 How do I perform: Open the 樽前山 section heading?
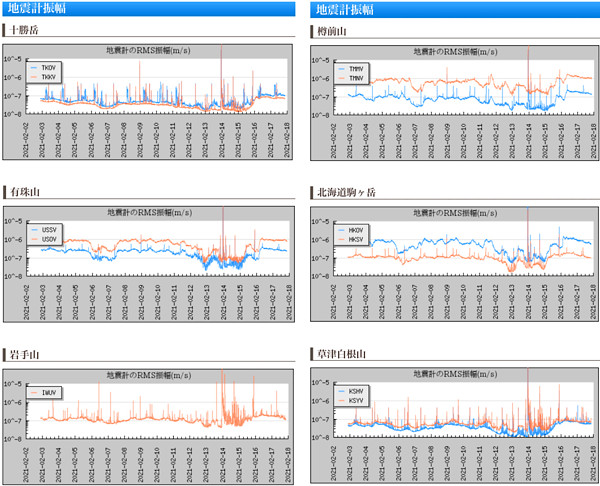(x=329, y=31)
